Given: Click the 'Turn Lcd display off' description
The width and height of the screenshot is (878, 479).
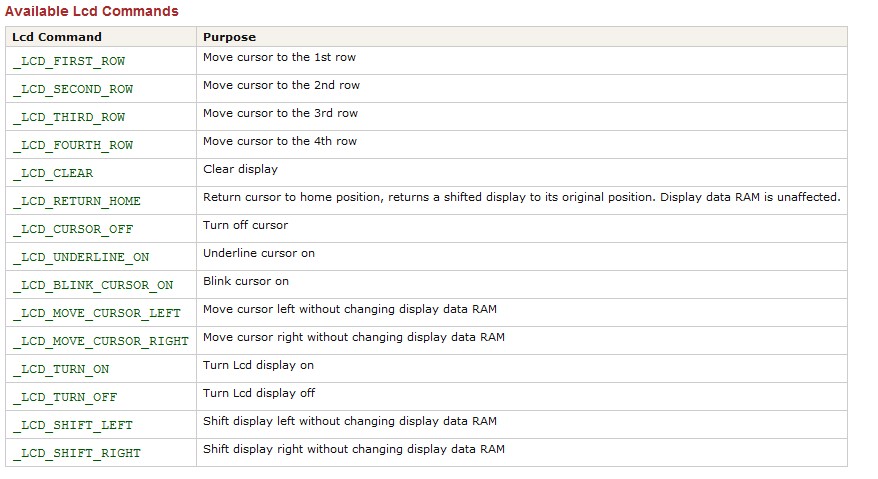Looking at the screenshot, I should (259, 393).
